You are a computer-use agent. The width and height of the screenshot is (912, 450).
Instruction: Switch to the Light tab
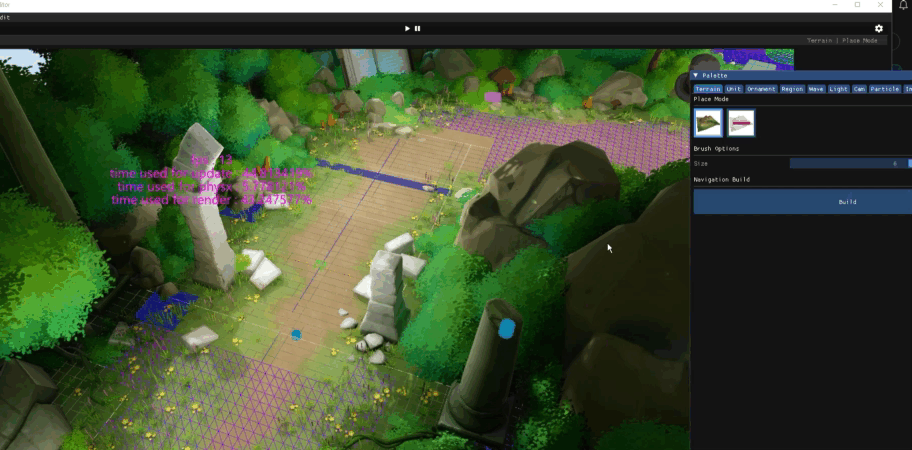point(838,89)
